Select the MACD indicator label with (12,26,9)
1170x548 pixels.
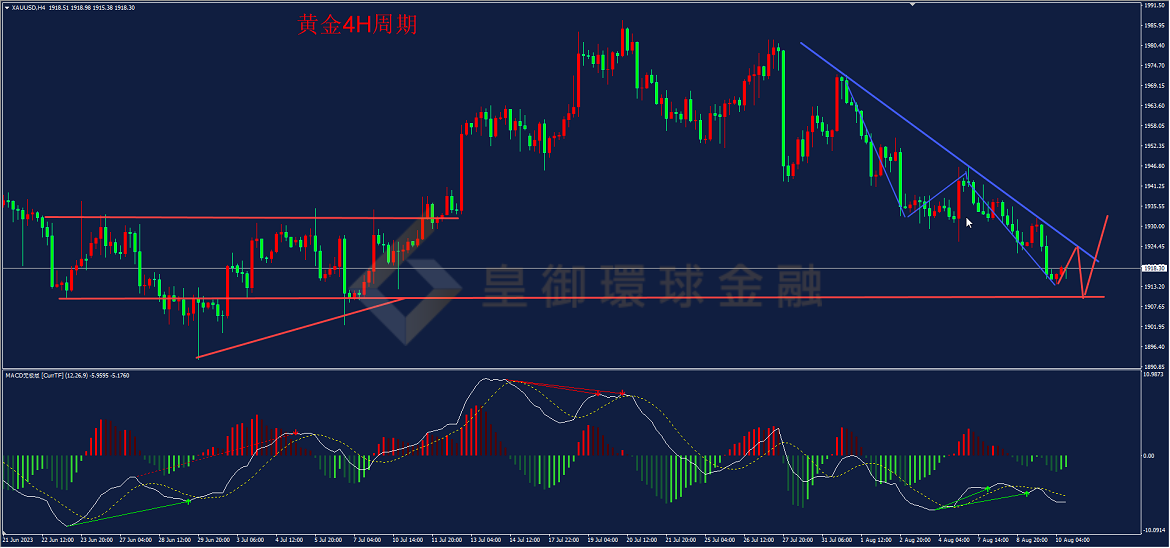(66, 375)
